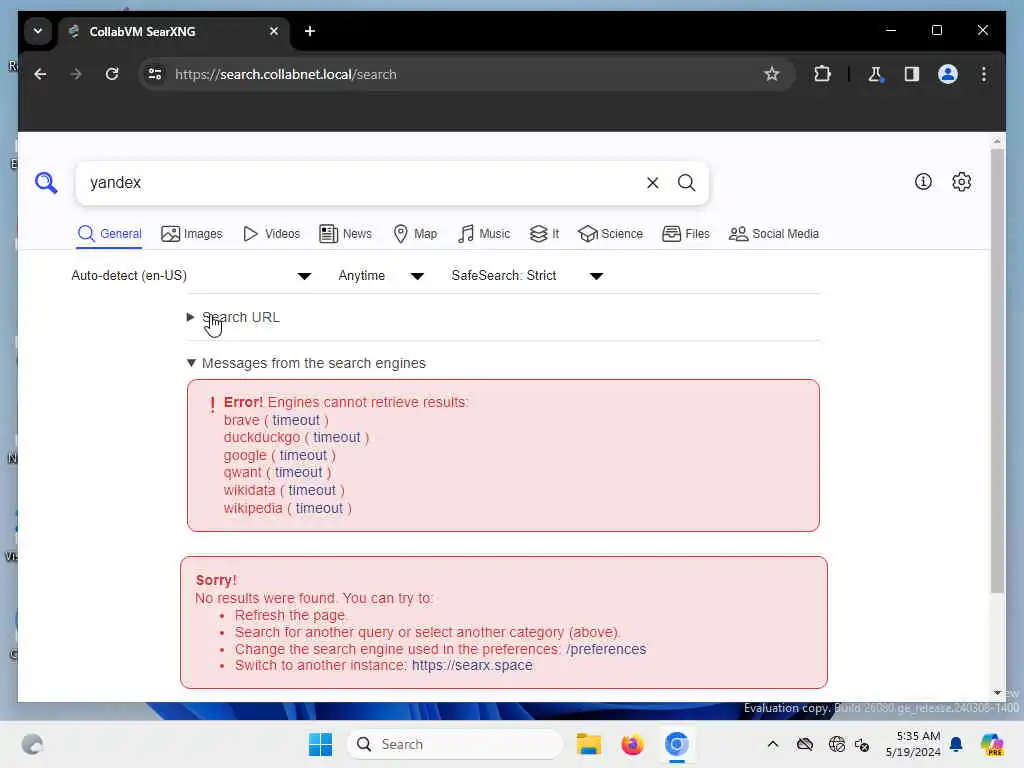Viewport: 1024px width, 768px height.
Task: Switch to Map category tab
Action: pyautogui.click(x=415, y=234)
